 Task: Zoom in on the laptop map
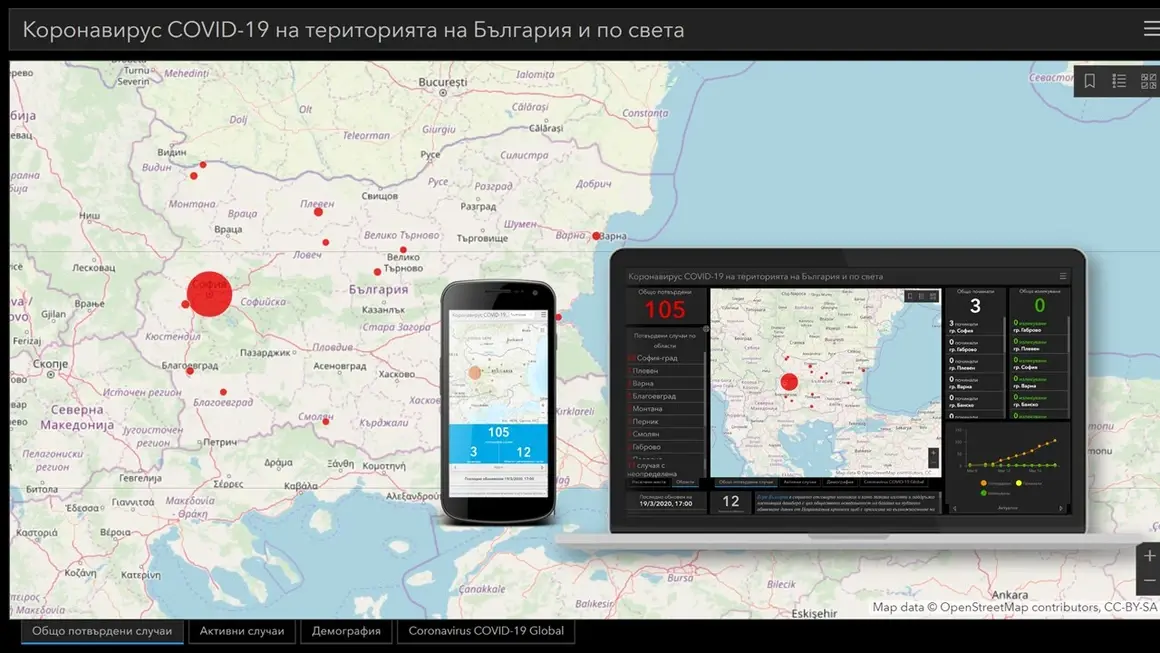click(934, 453)
